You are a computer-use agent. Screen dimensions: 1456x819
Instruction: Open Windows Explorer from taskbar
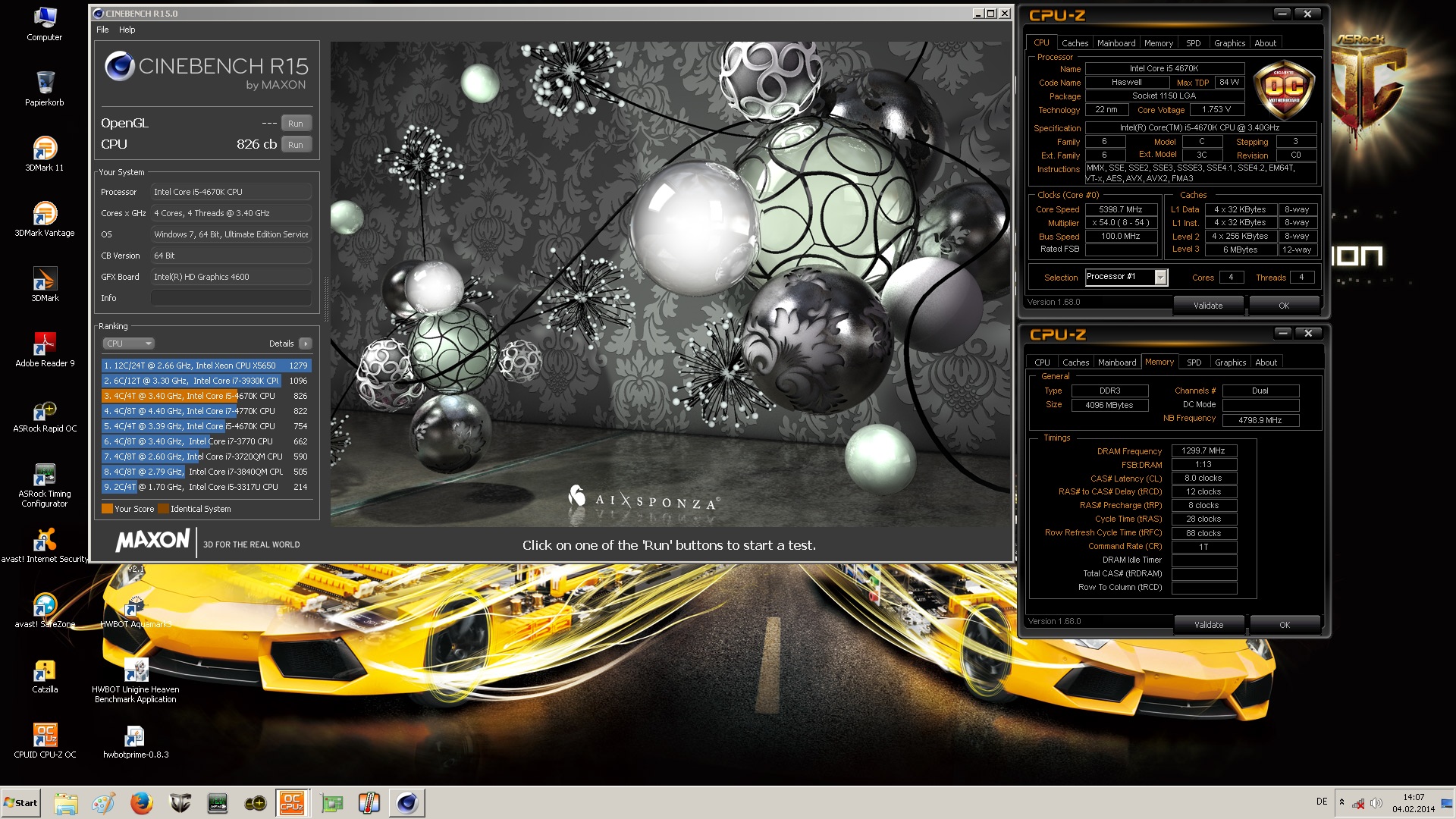click(66, 802)
